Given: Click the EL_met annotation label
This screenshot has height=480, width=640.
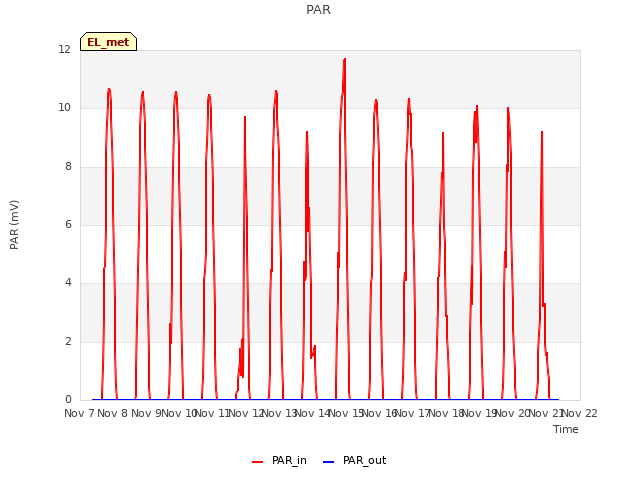Looking at the screenshot, I should (108, 42).
